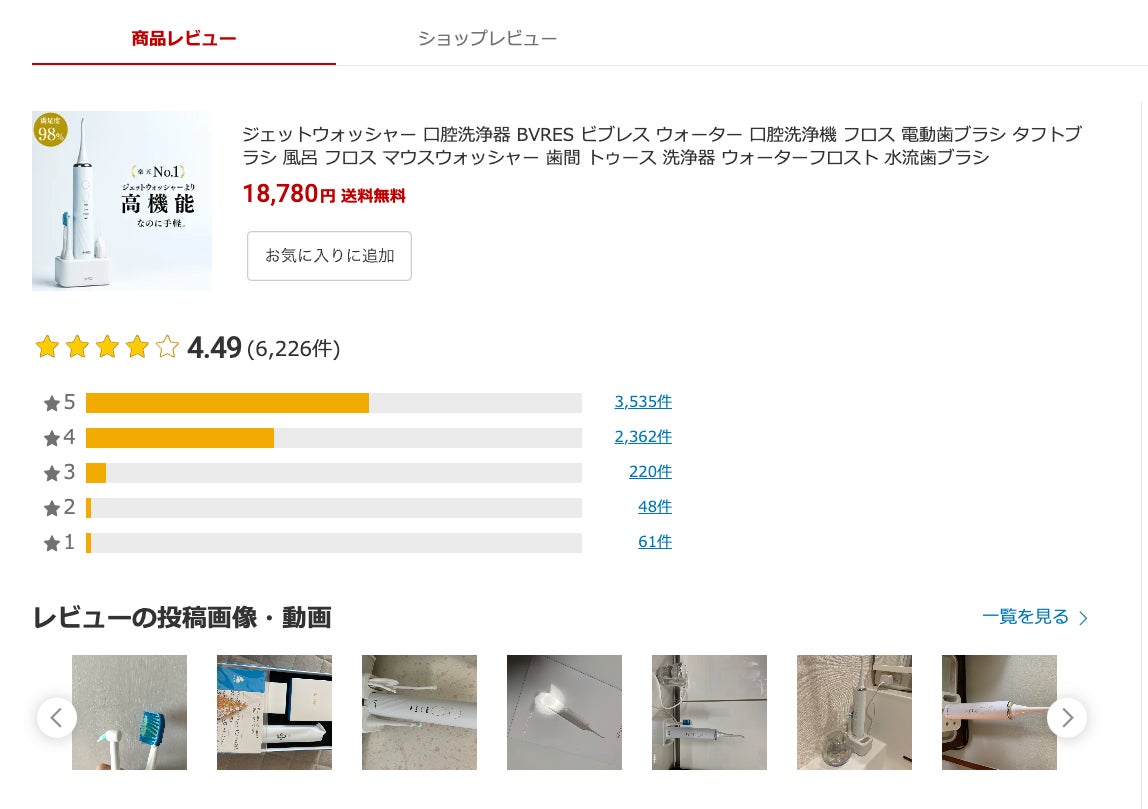The image size is (1148, 809).
Task: Open the toothbrush heads review photo
Action: [x=129, y=712]
